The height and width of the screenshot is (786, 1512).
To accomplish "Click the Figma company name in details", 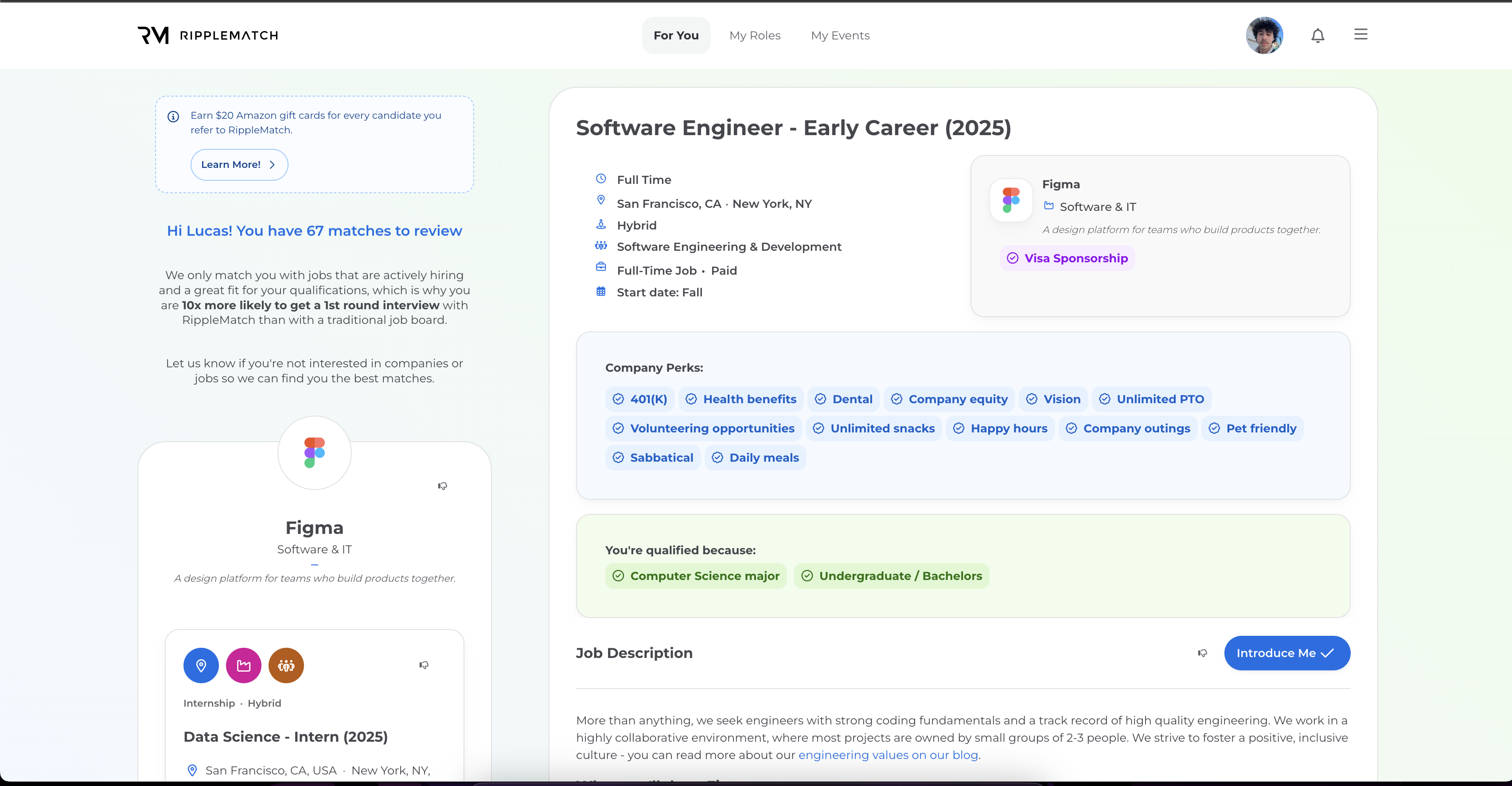I will [x=1060, y=184].
